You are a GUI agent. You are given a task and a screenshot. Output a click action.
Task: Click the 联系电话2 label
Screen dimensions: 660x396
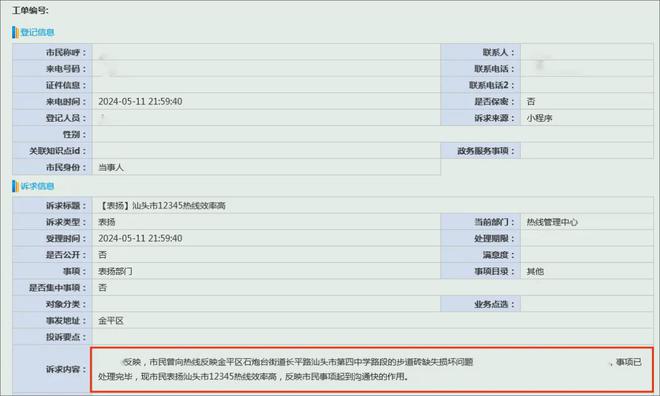point(492,85)
